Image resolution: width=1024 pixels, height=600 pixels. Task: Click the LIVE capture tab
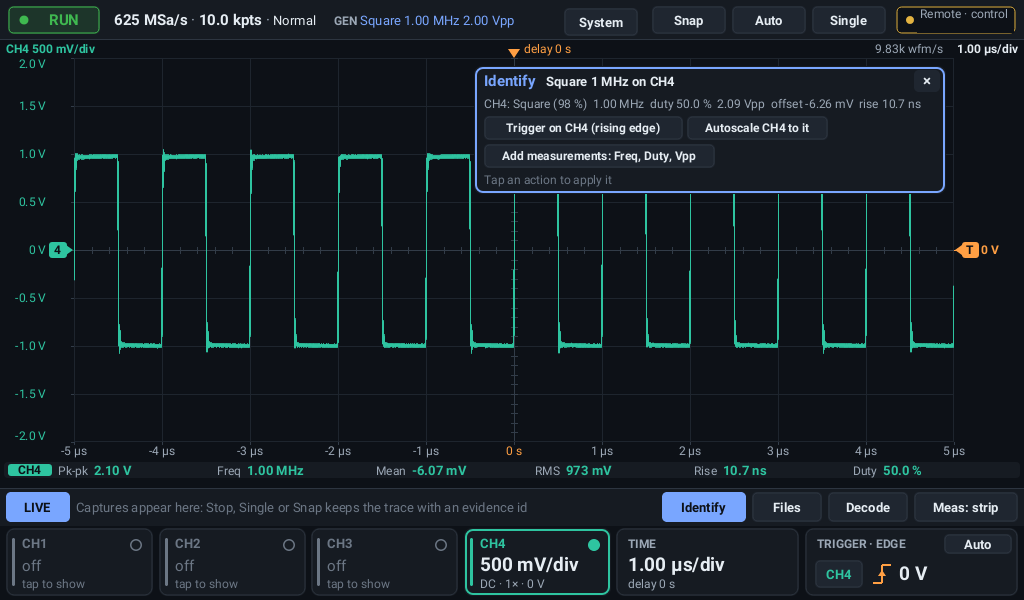click(37, 507)
